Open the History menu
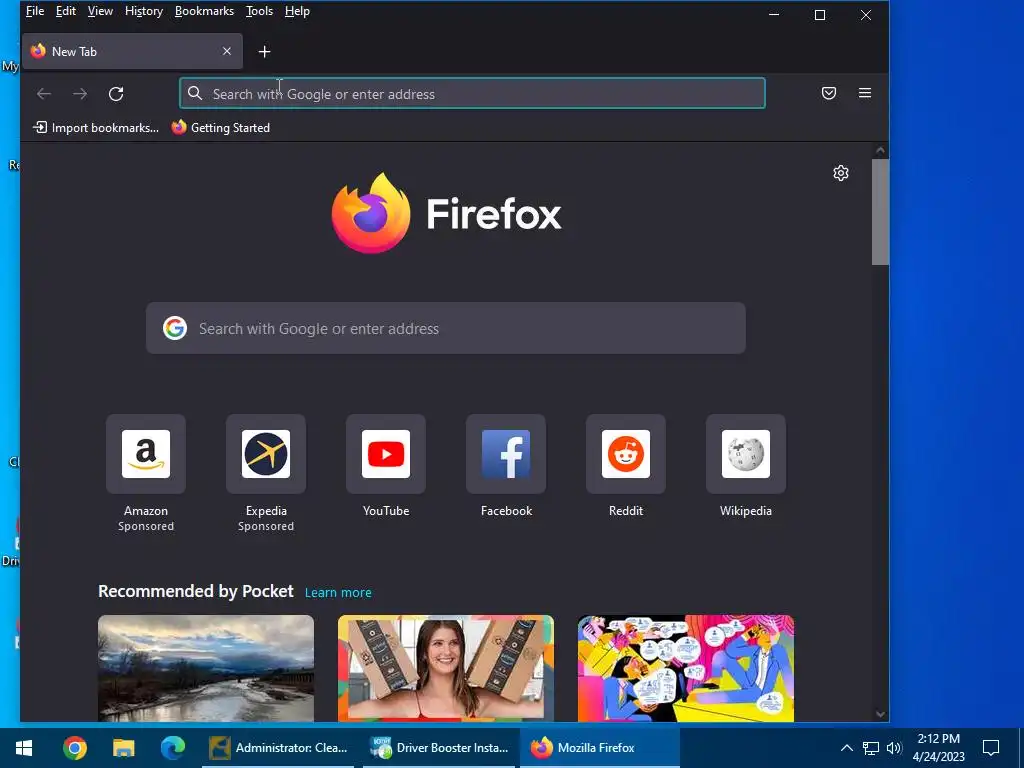 [144, 11]
